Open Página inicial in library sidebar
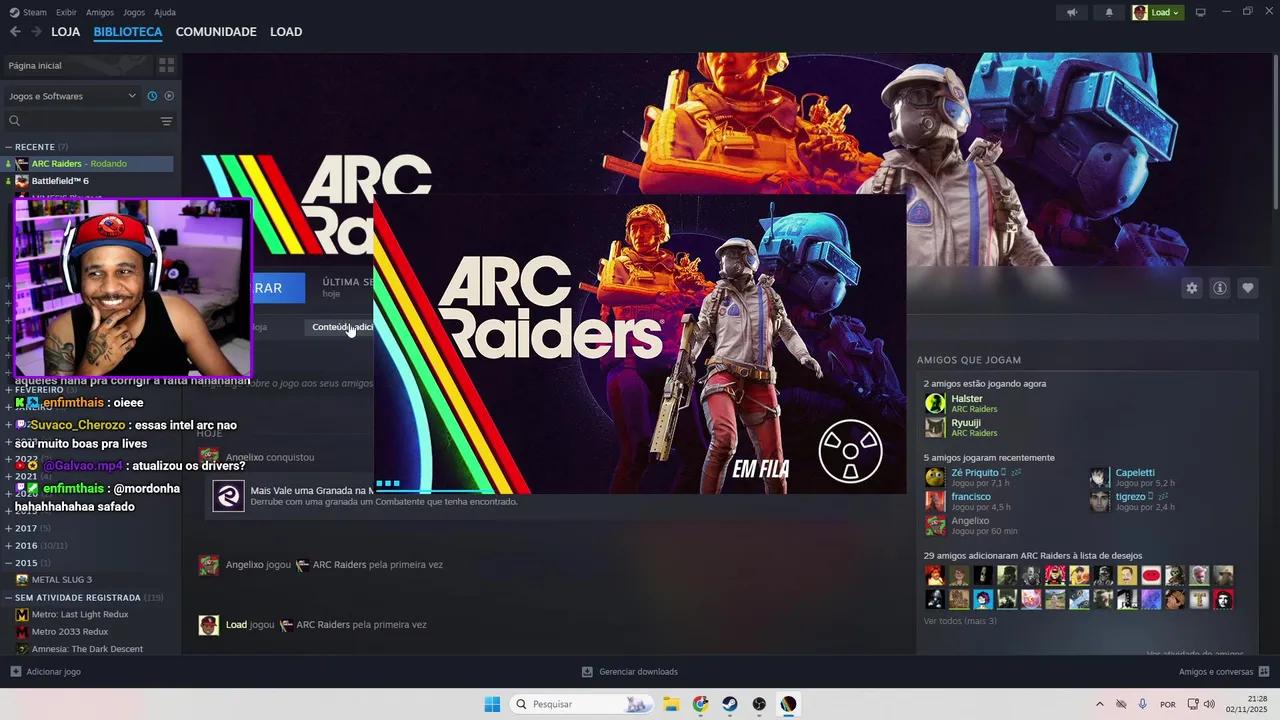1280x720 pixels. (x=76, y=65)
